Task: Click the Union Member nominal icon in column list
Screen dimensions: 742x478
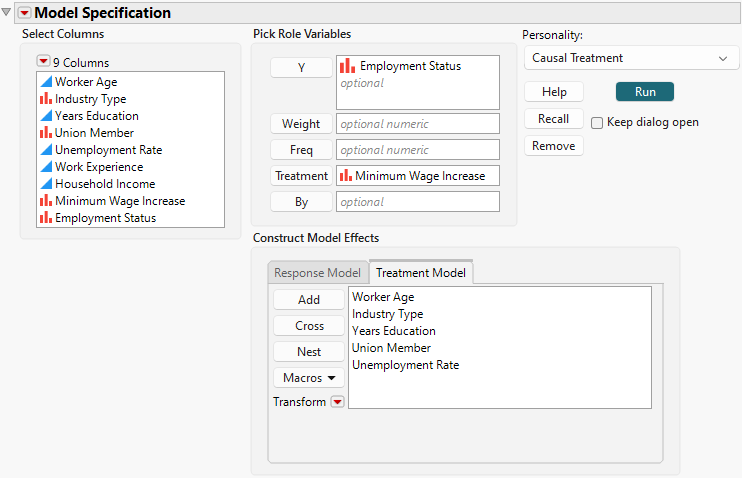Action: [45, 133]
